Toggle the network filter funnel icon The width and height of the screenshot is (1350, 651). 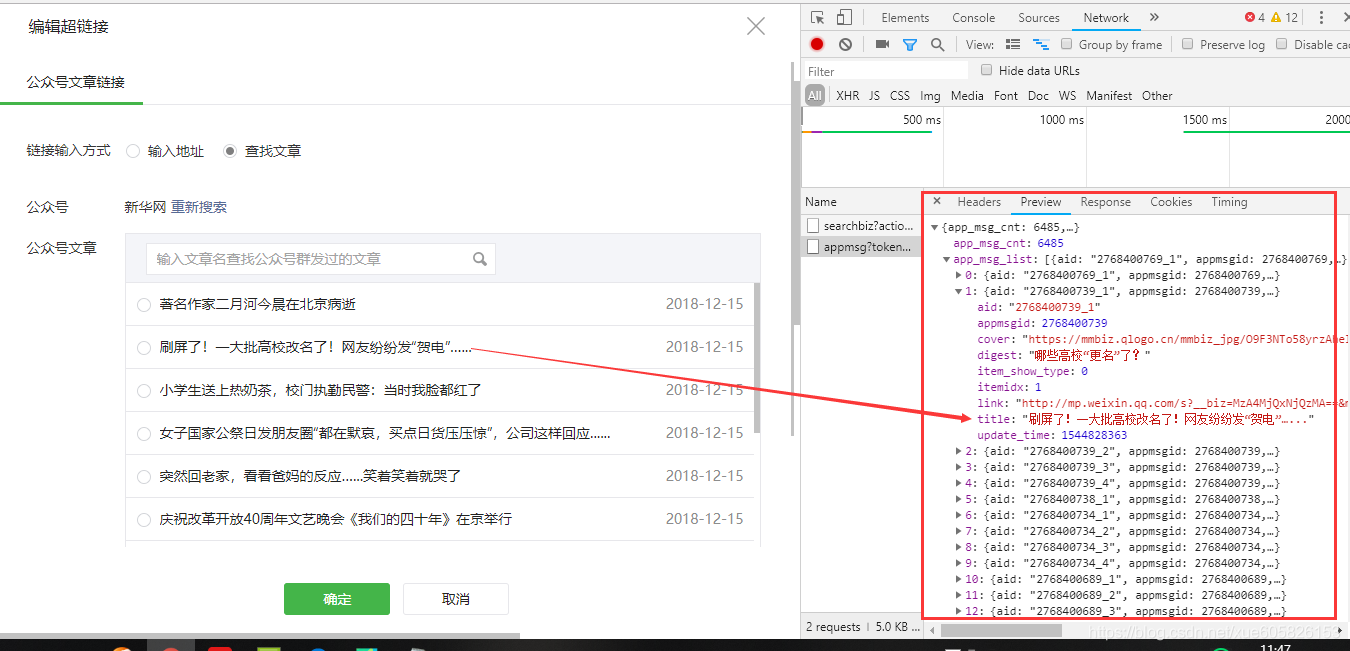(910, 44)
